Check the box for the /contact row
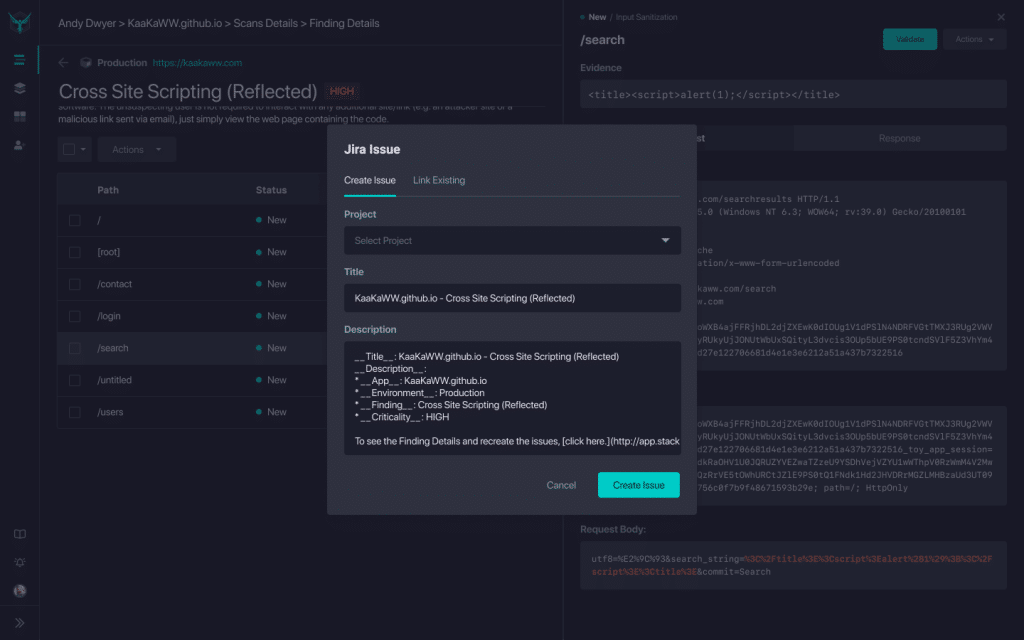The height and width of the screenshot is (640, 1024). point(74,284)
